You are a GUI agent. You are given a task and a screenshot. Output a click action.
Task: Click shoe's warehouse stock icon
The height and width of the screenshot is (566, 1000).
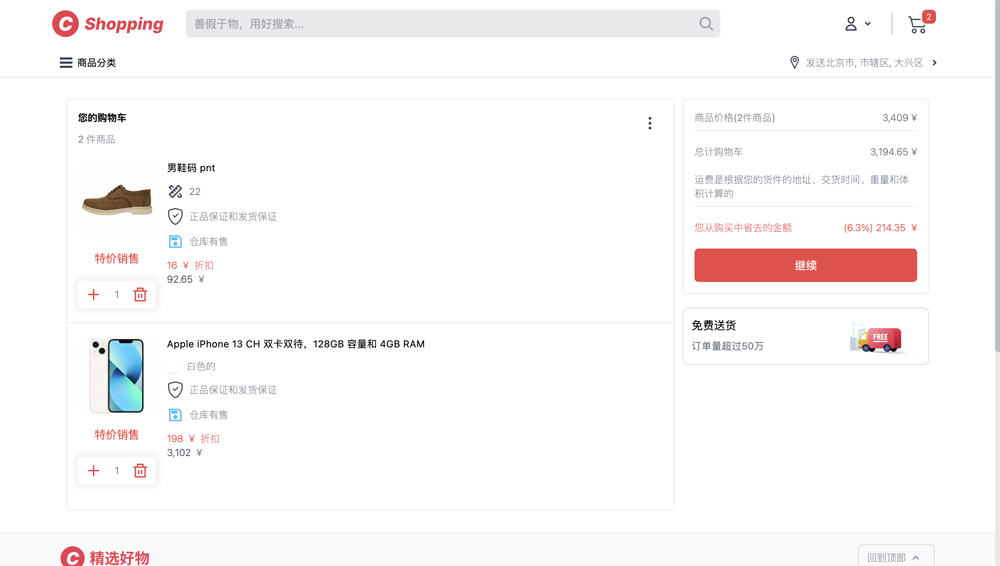pos(175,241)
